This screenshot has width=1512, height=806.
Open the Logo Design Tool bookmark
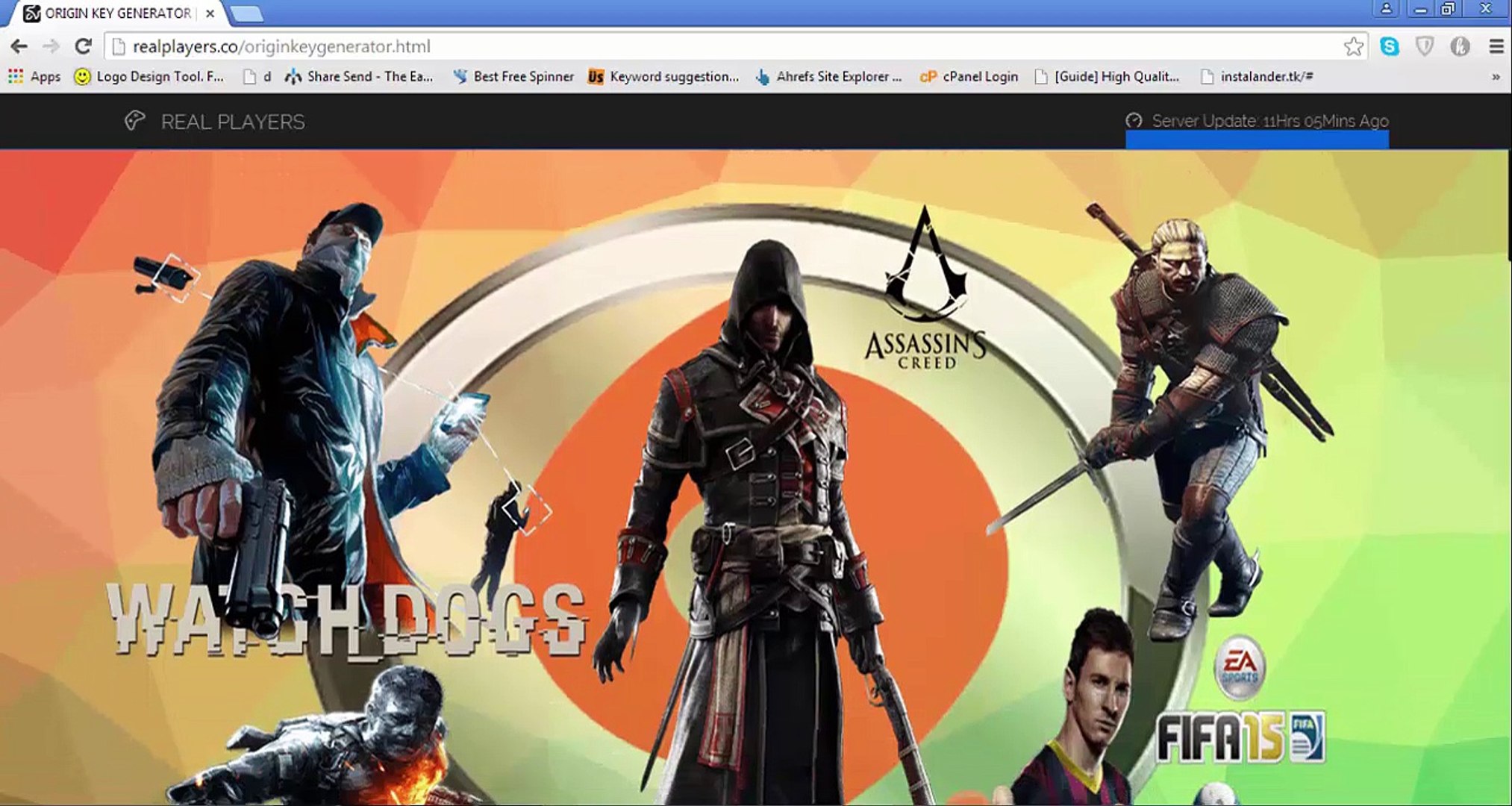coord(149,76)
